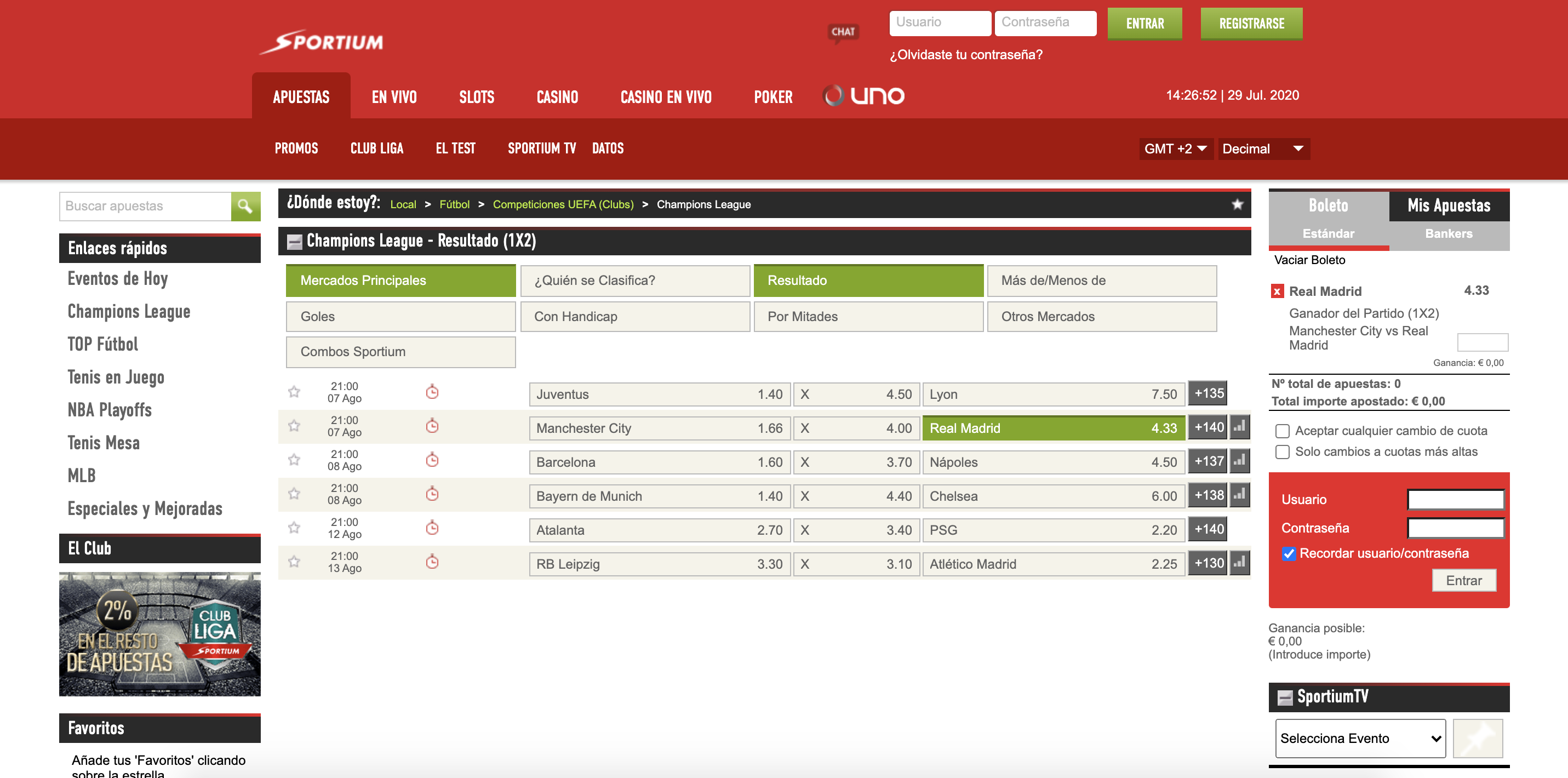Open the EN VIVO tab
Image resolution: width=1568 pixels, height=778 pixels.
click(x=394, y=98)
